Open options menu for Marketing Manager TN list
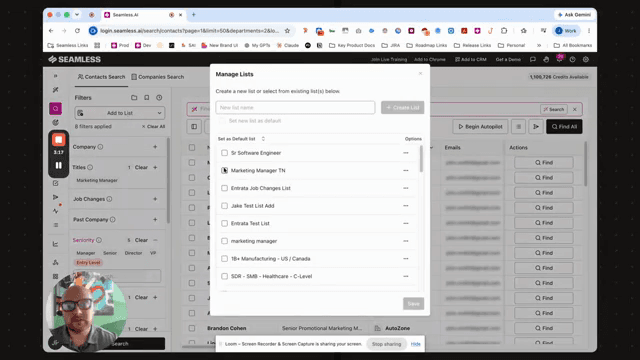Viewport: 640px width, 360px height. coord(406,170)
